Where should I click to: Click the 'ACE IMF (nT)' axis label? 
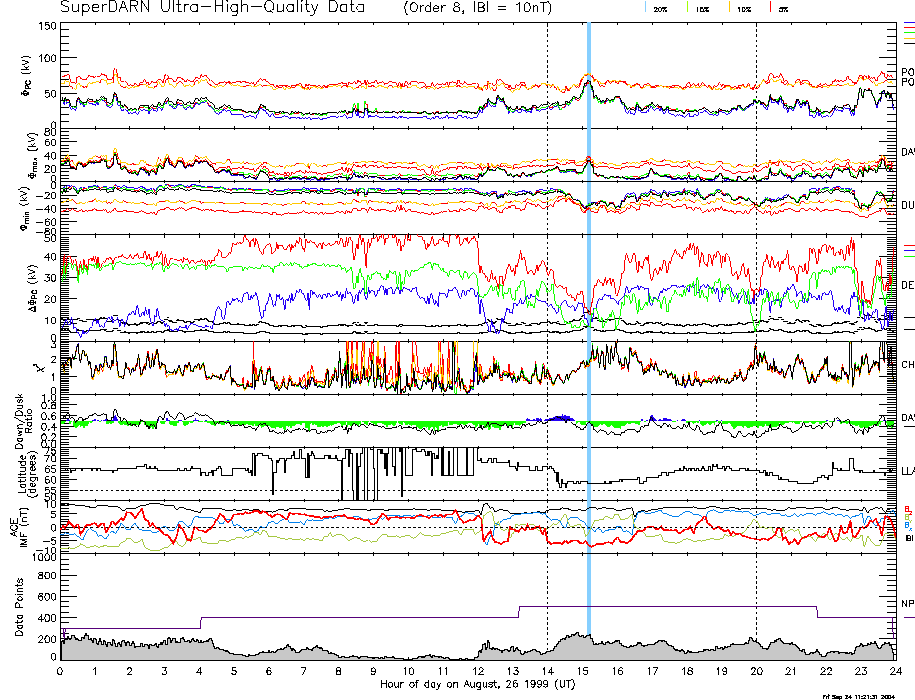point(19,528)
